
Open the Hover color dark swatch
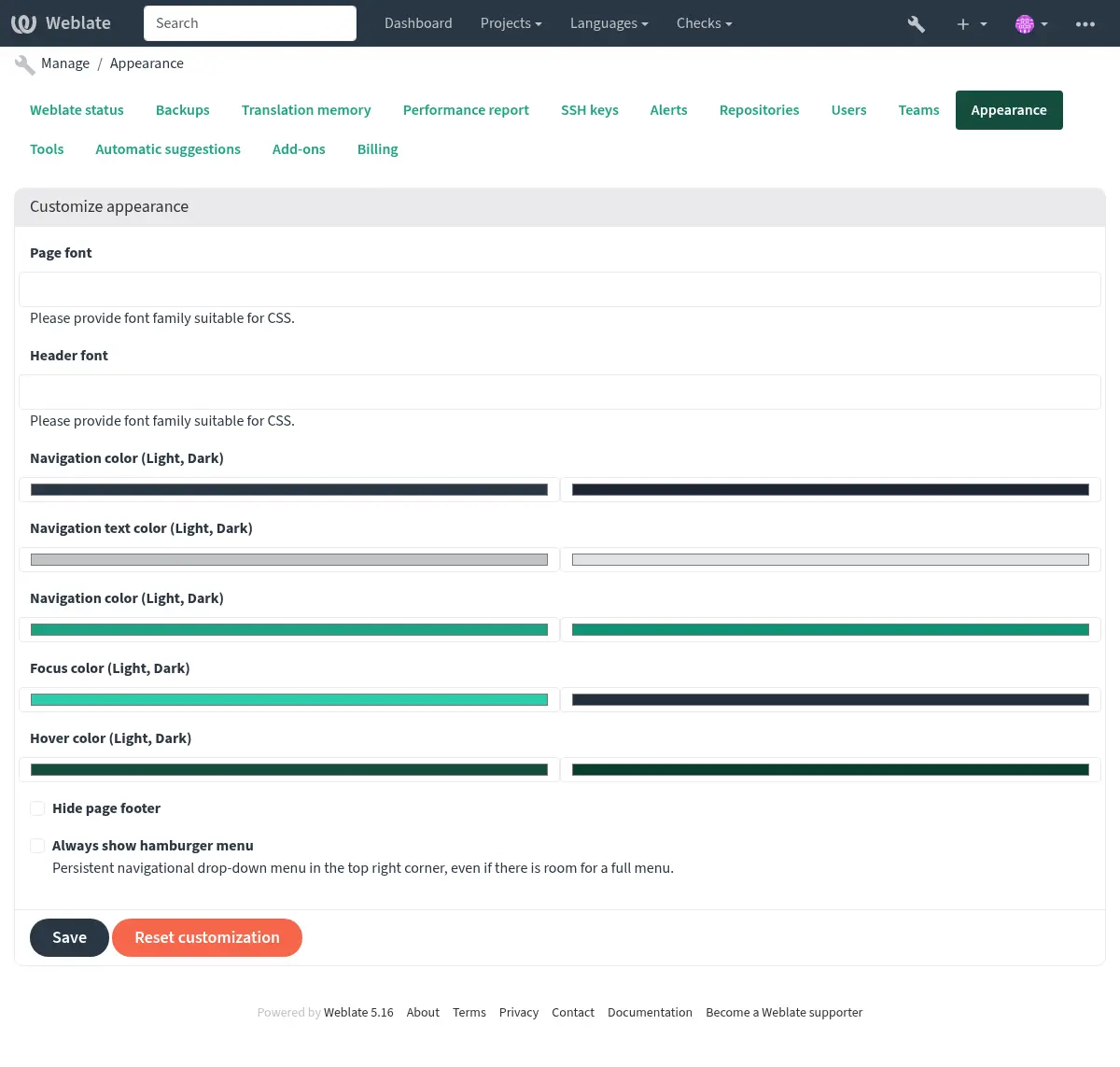click(x=830, y=770)
